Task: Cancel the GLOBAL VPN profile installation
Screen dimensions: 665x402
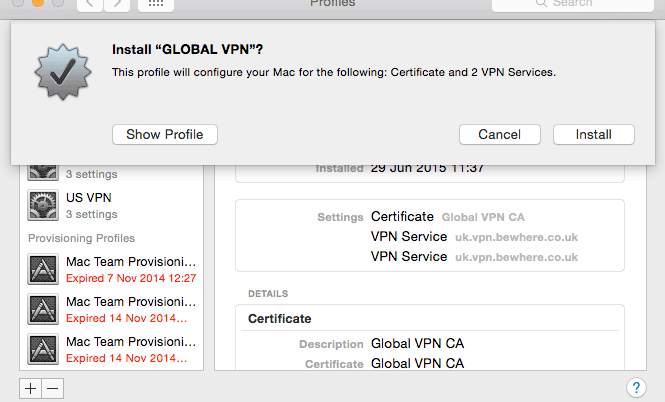Action: point(499,134)
